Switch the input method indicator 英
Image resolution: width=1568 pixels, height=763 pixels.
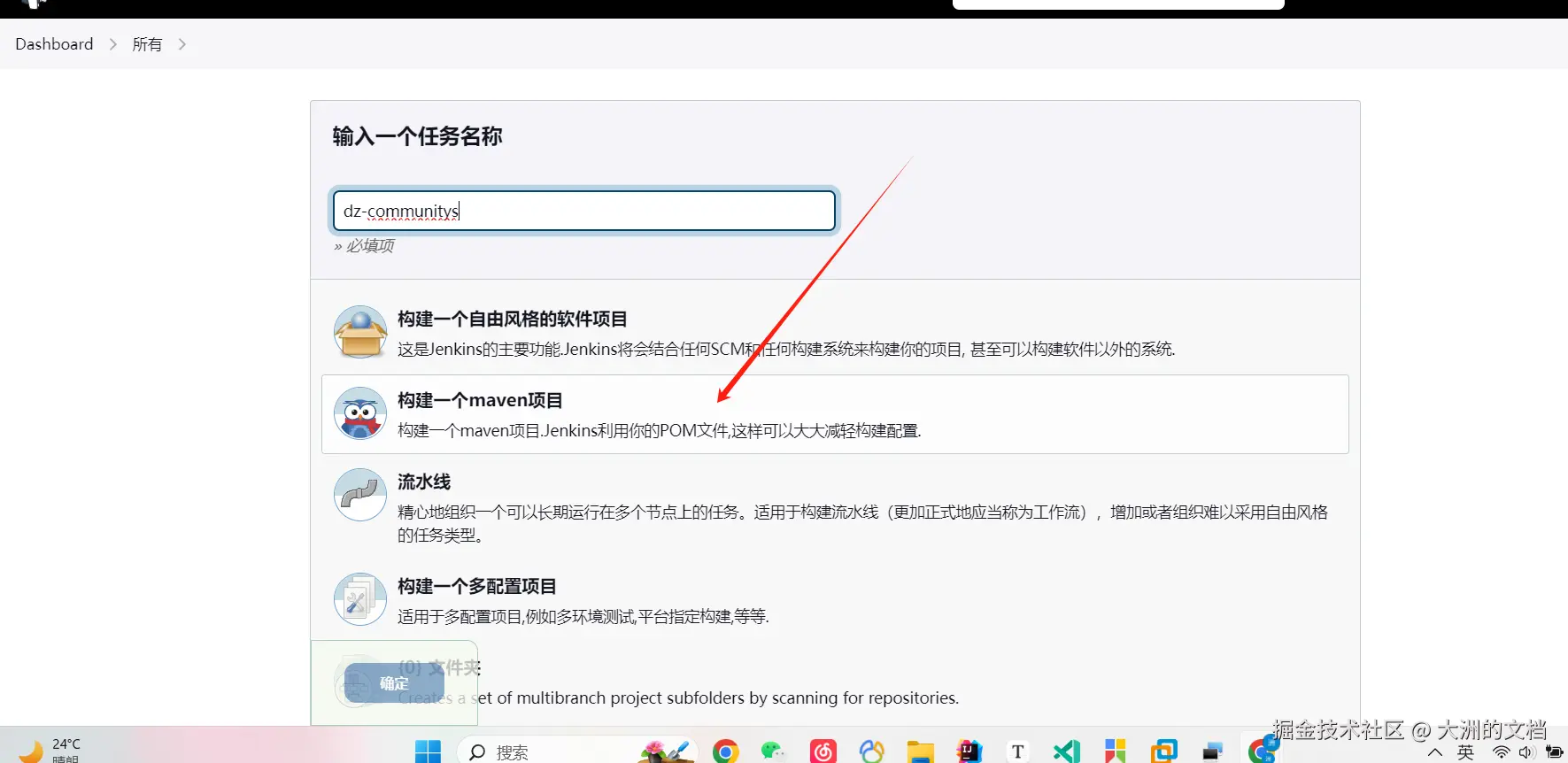tap(1466, 752)
